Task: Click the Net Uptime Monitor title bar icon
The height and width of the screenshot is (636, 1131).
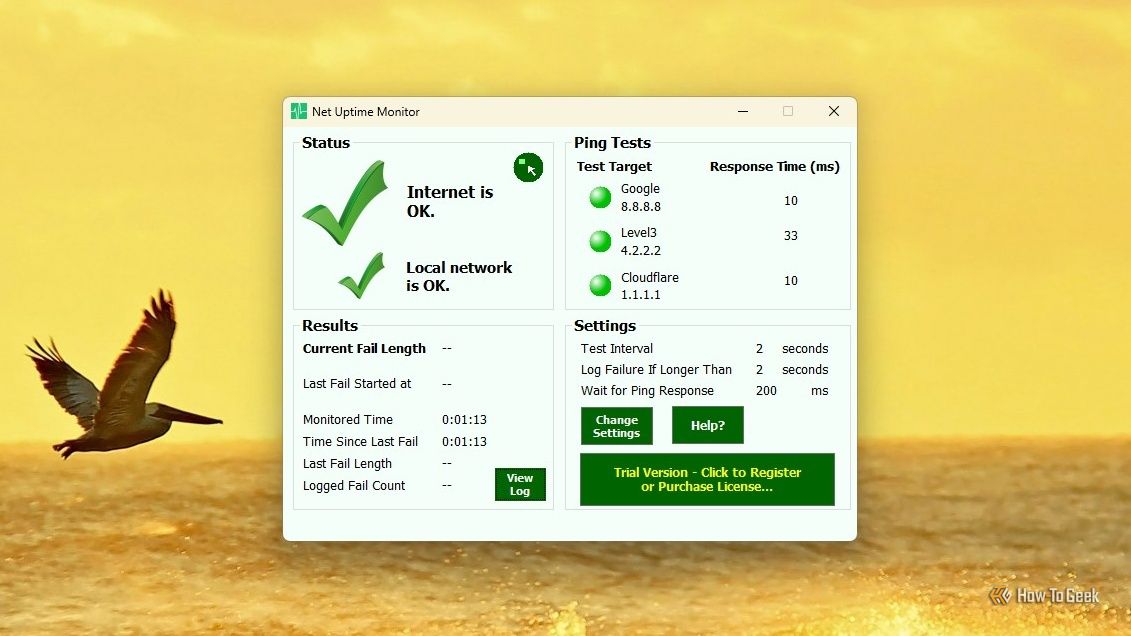Action: (297, 111)
